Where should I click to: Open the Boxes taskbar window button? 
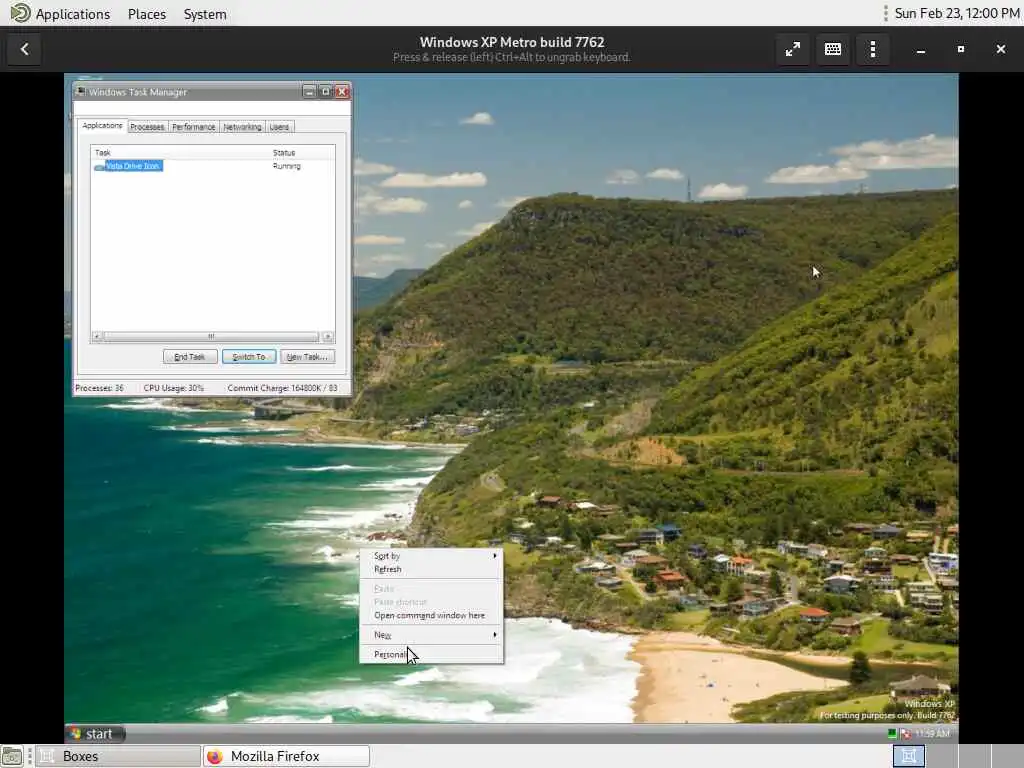click(118, 756)
